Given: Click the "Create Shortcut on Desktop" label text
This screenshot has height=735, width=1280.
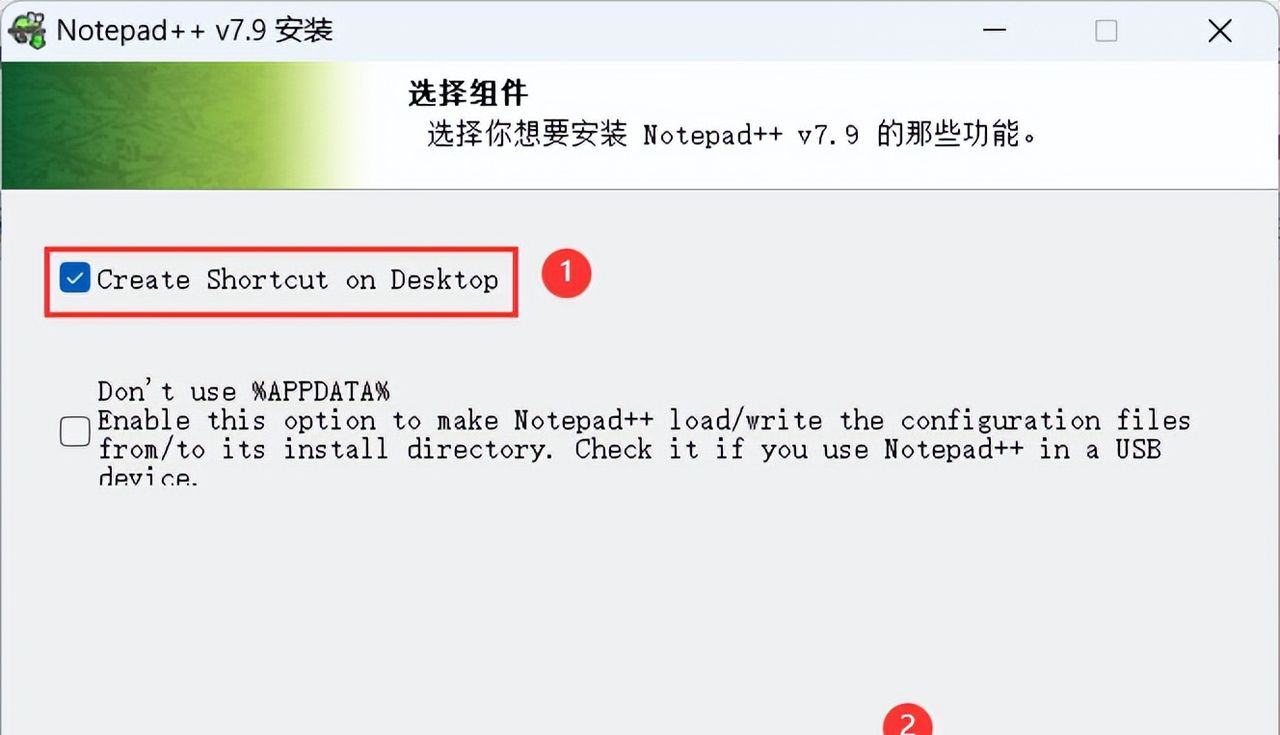Looking at the screenshot, I should (x=297, y=280).
